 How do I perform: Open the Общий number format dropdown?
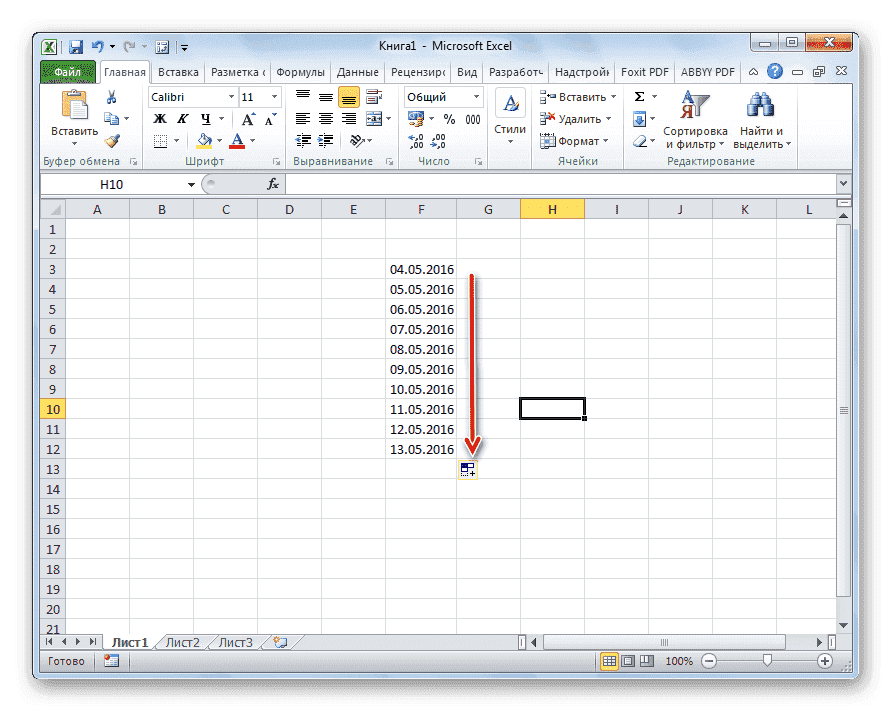click(x=441, y=96)
